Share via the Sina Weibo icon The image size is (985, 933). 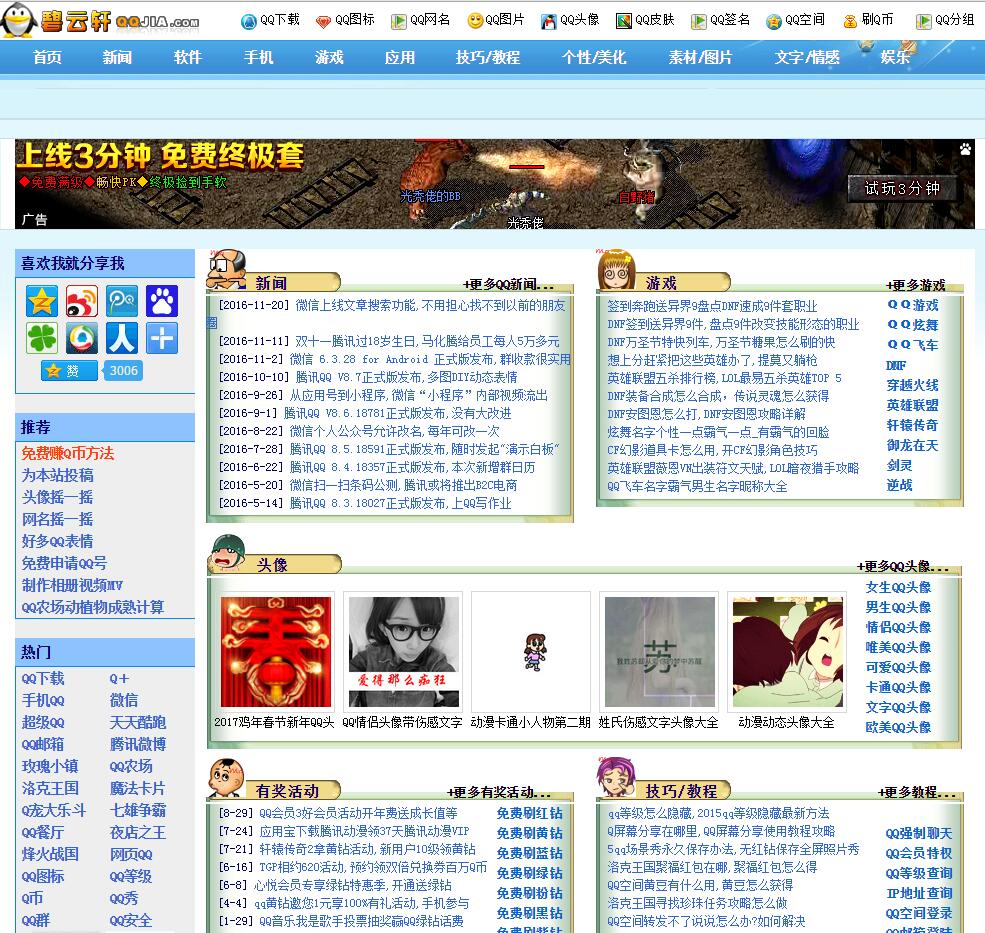click(x=82, y=301)
